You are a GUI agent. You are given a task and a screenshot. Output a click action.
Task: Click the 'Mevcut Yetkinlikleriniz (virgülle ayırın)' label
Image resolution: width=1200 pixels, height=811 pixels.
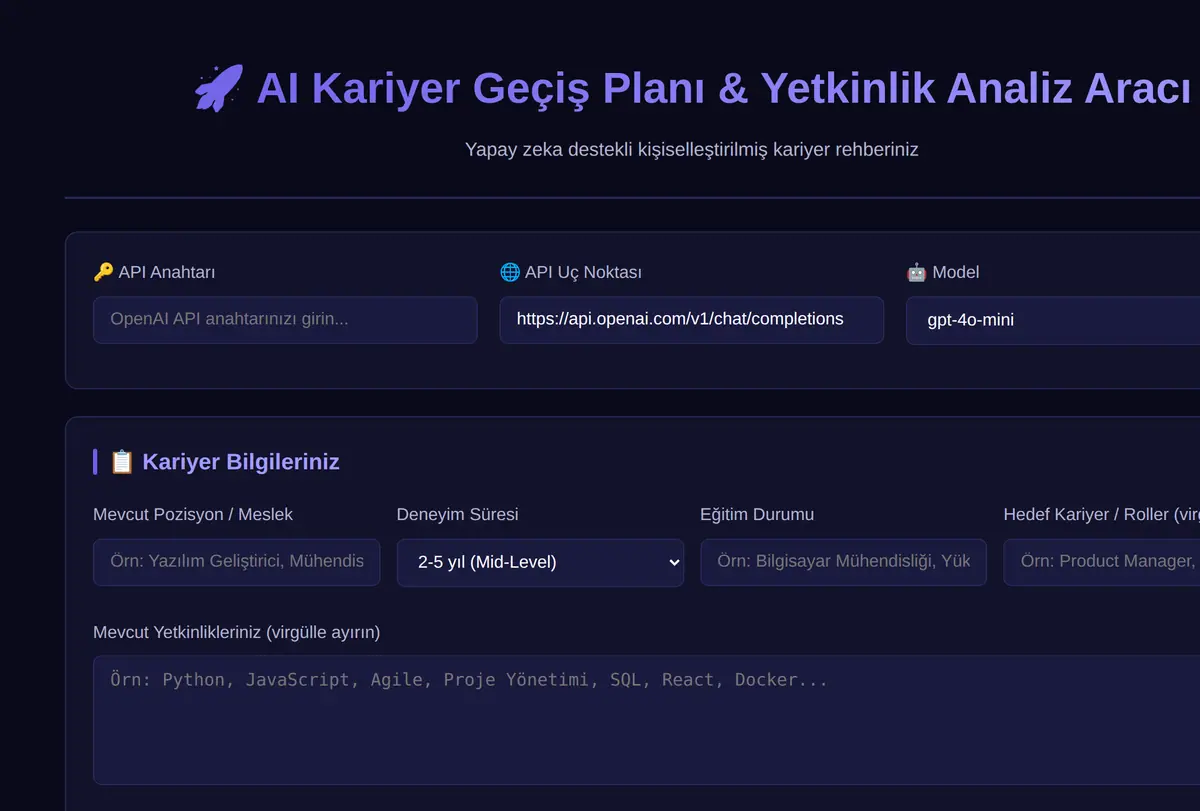pyautogui.click(x=237, y=633)
